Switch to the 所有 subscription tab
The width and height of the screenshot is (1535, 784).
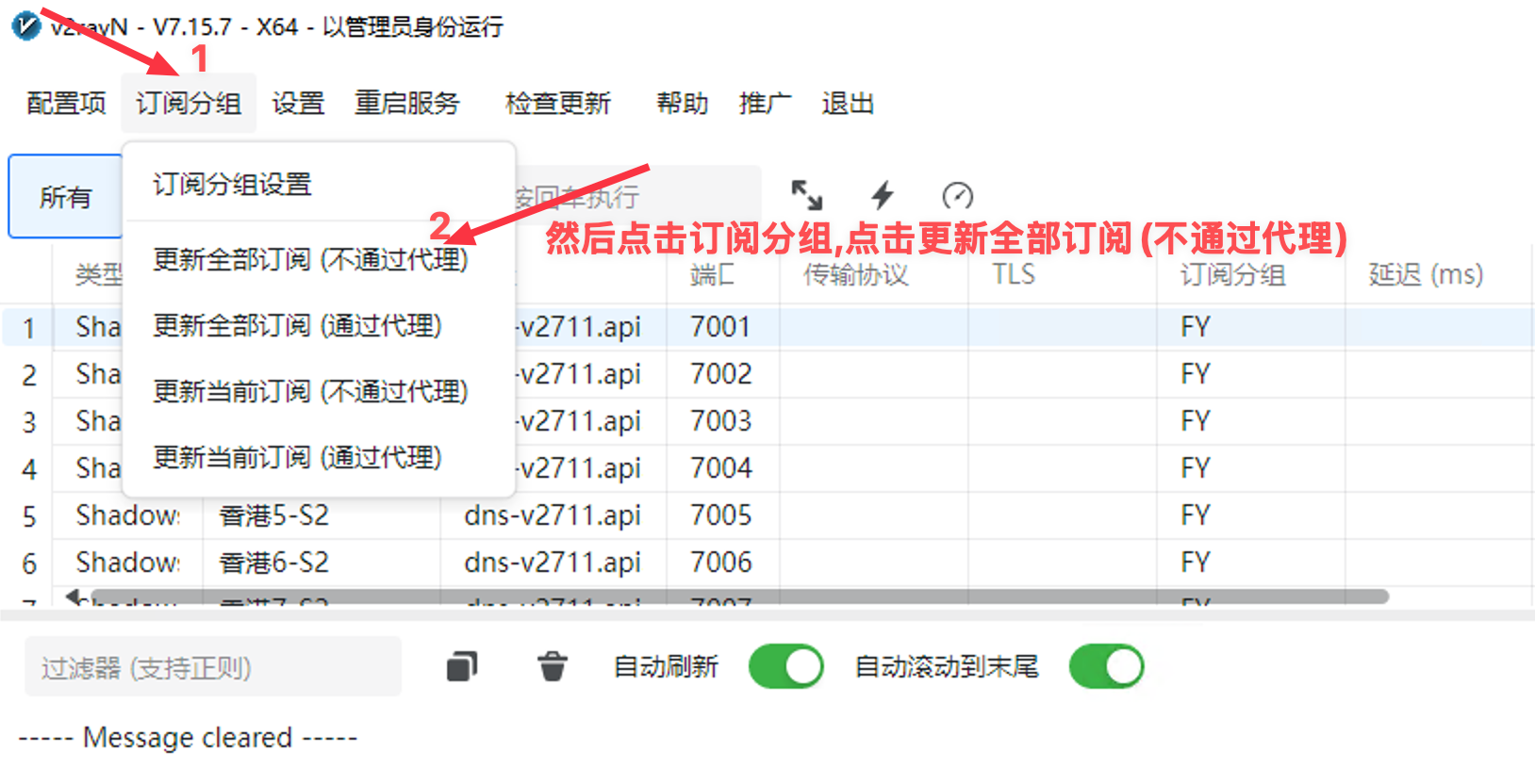(65, 197)
